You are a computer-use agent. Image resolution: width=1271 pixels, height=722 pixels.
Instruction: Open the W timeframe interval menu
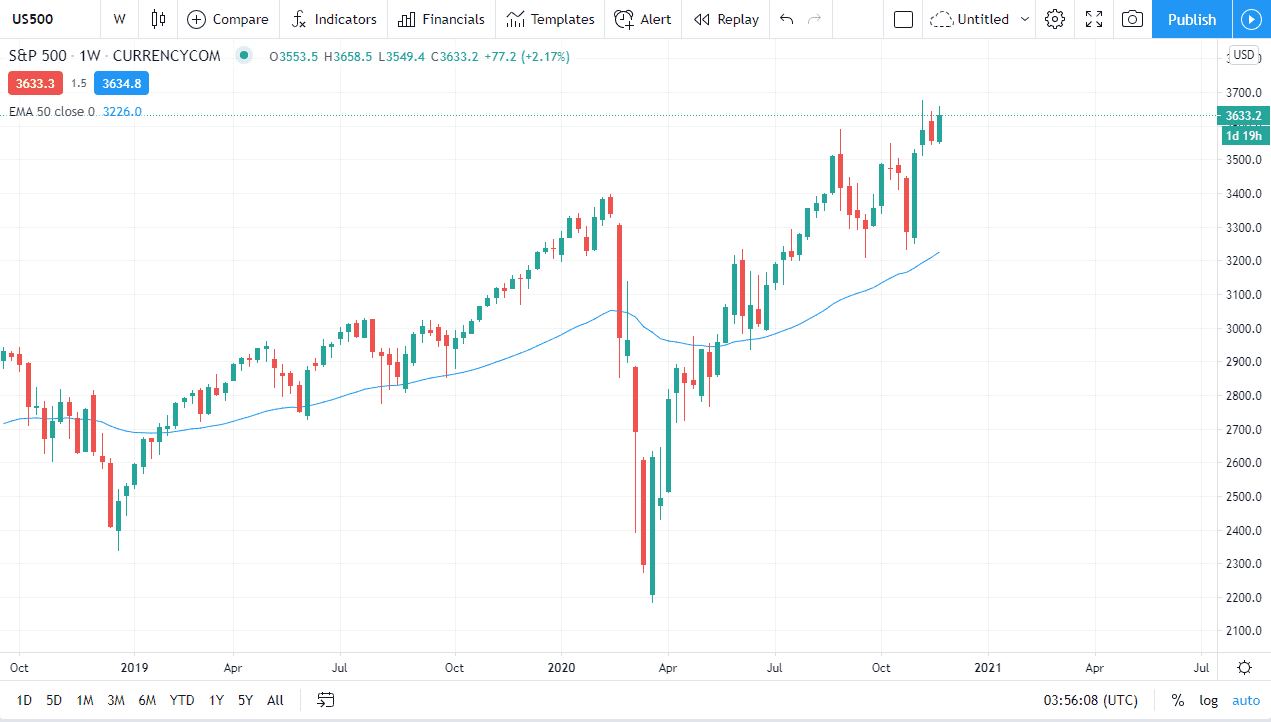[x=118, y=19]
